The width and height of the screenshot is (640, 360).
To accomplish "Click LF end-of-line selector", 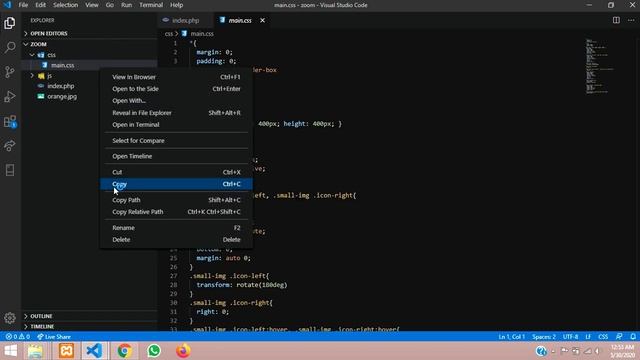I will pyautogui.click(x=588, y=337).
